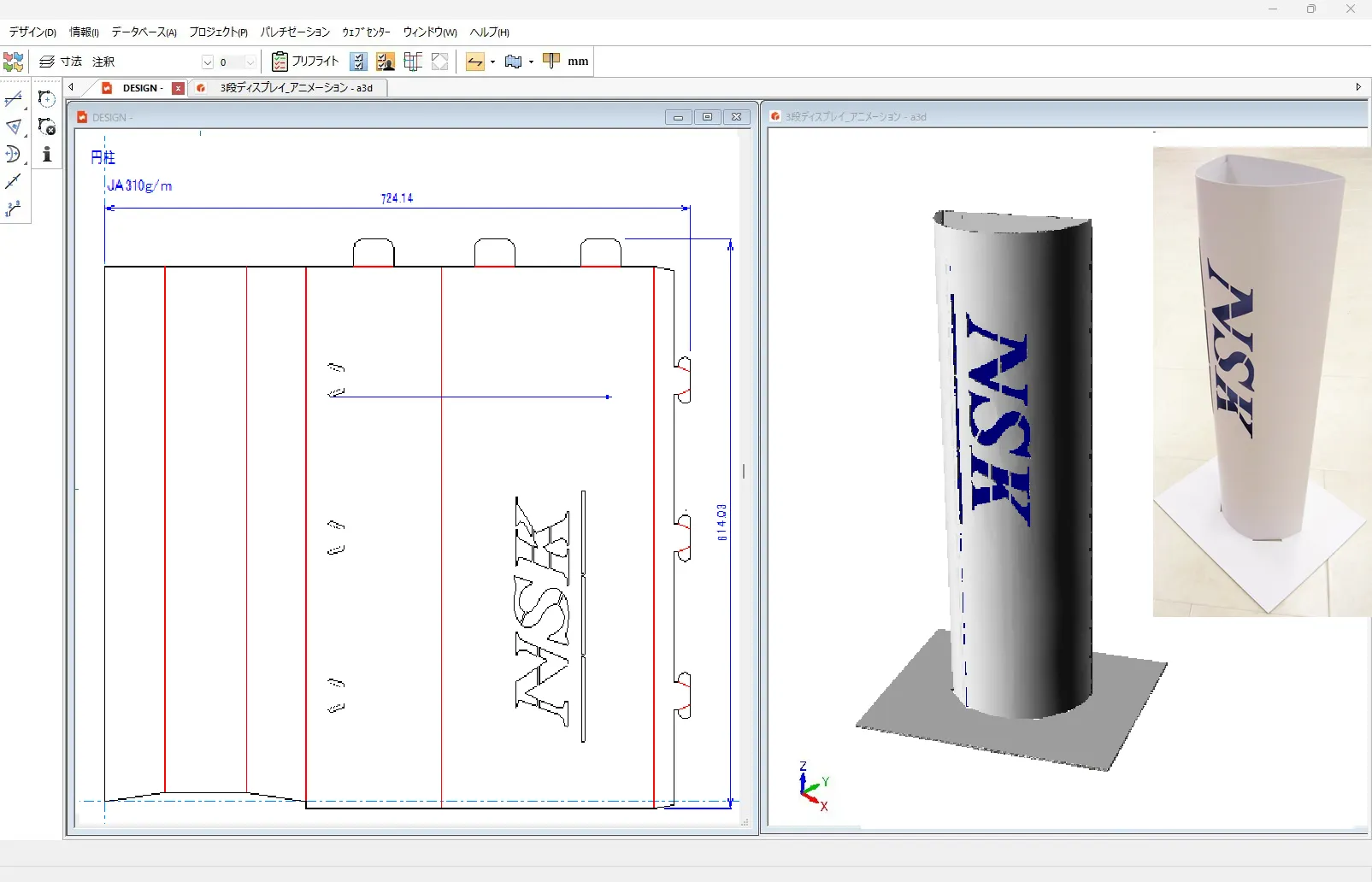Click the 注釈 (annotation) label in toolbar
The image size is (1372, 882).
103,62
